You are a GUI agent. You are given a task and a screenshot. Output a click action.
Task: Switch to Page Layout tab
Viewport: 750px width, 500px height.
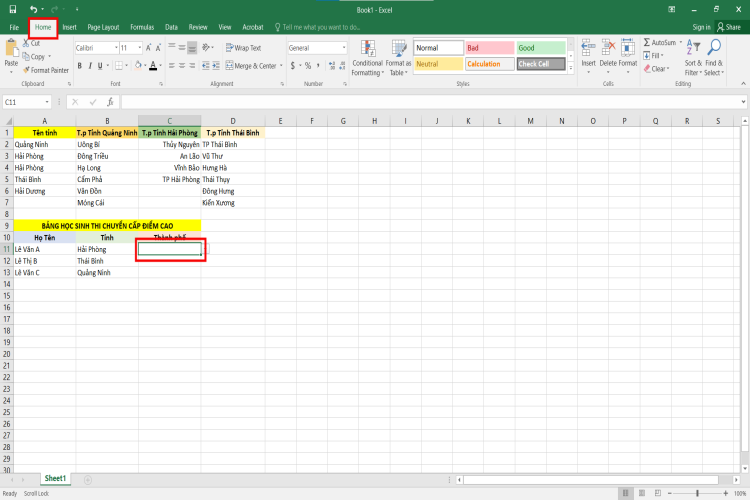[x=103, y=27]
